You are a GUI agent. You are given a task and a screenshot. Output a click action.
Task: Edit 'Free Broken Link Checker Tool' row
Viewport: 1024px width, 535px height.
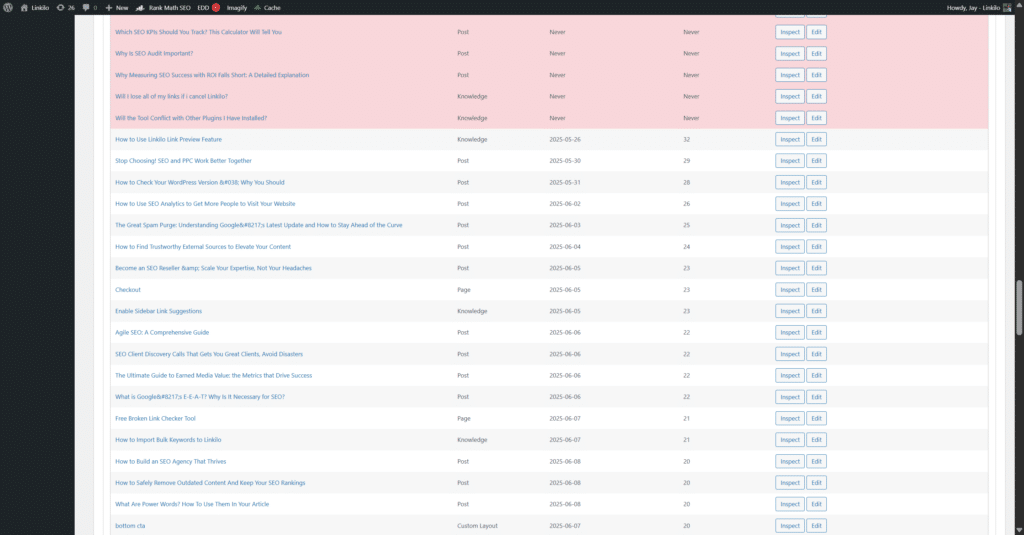[816, 418]
